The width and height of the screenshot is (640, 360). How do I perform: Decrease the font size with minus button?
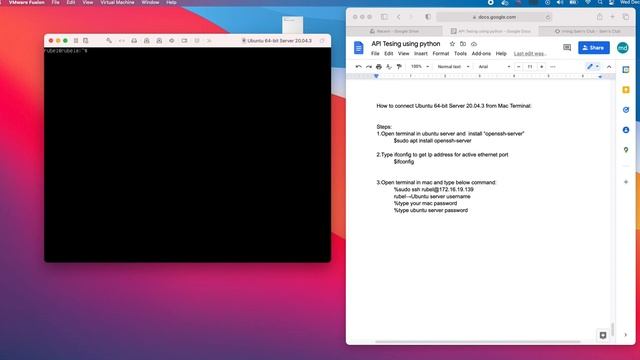(518, 67)
